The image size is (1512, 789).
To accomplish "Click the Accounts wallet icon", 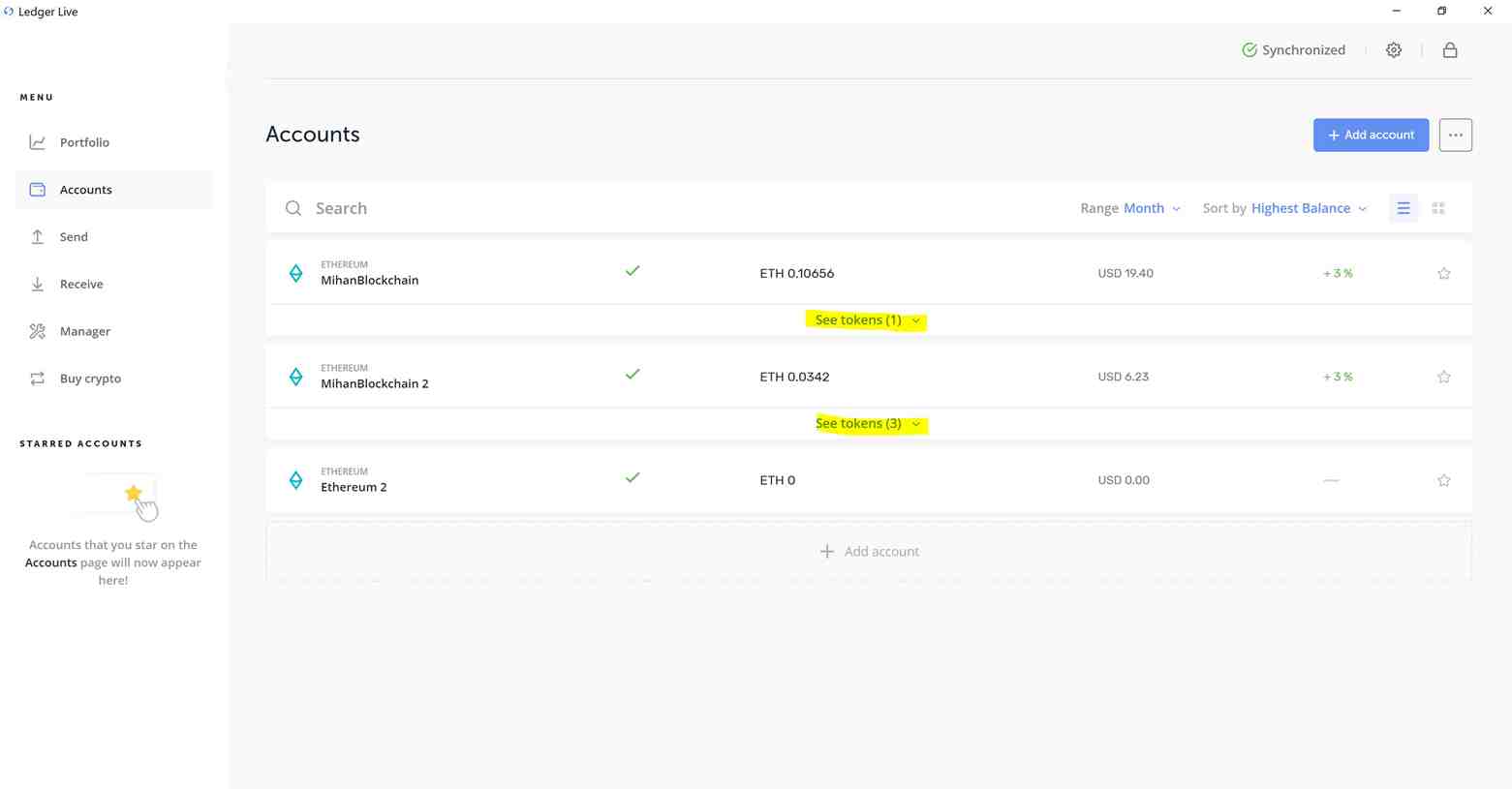I will pyautogui.click(x=38, y=190).
